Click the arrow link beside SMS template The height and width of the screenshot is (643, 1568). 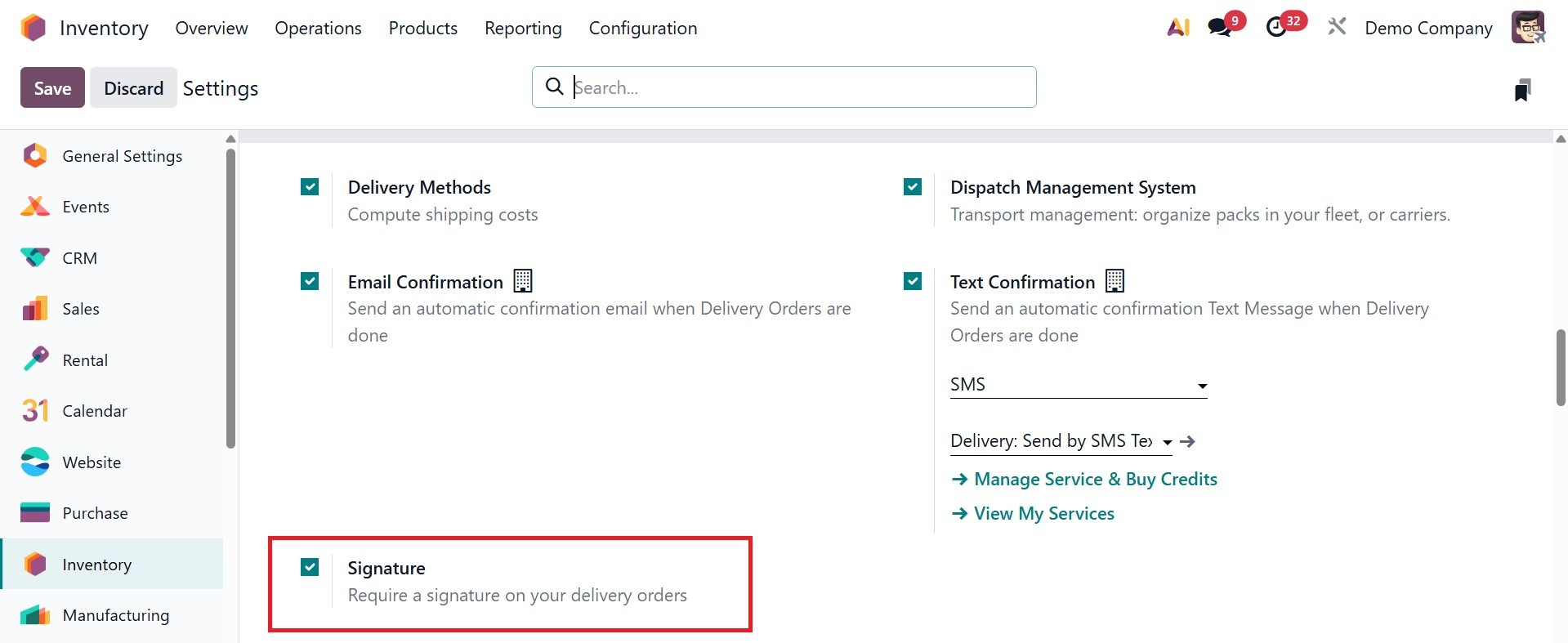1188,441
